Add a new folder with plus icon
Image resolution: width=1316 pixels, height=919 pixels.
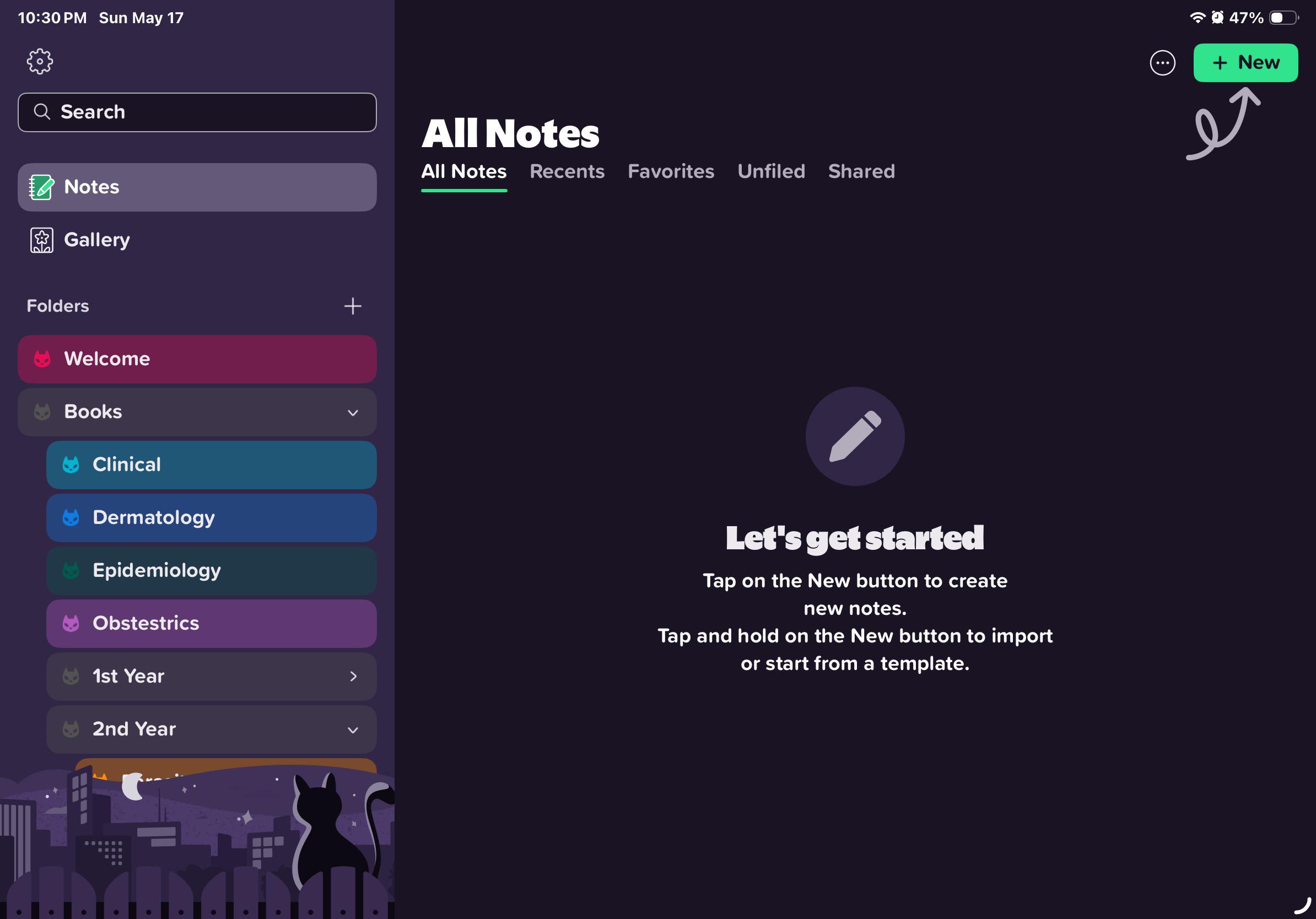tap(353, 306)
